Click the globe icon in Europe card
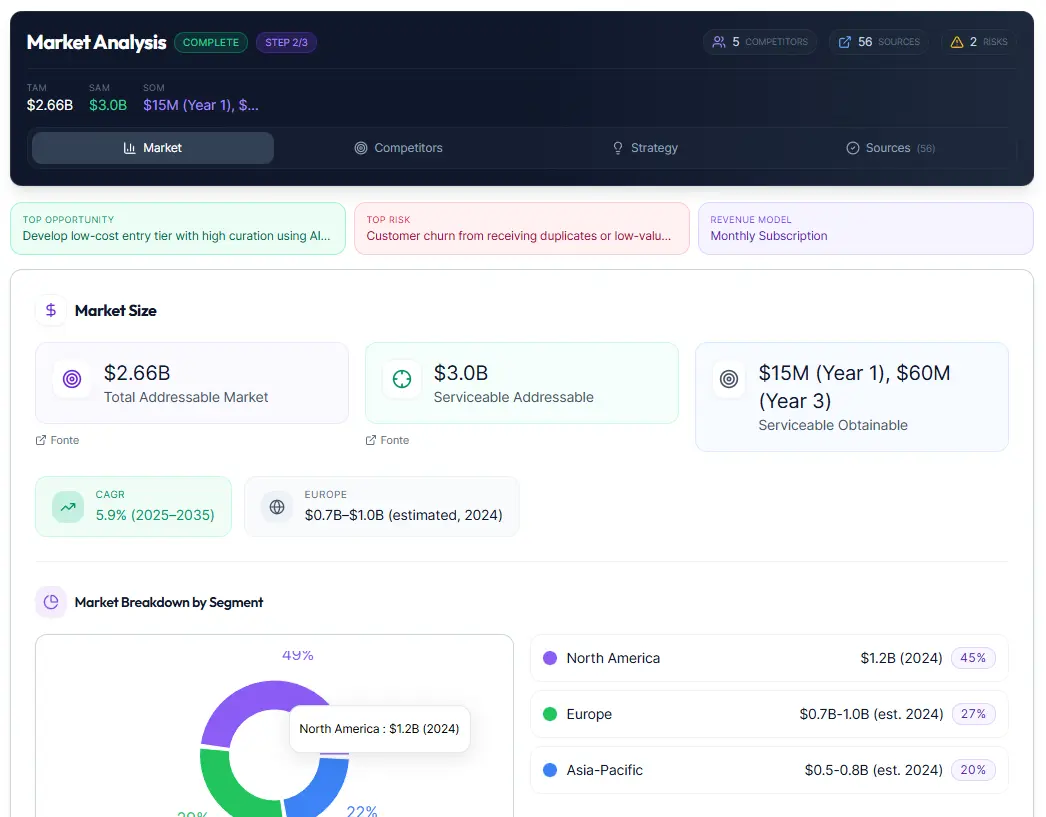The height and width of the screenshot is (817, 1046). tap(277, 507)
